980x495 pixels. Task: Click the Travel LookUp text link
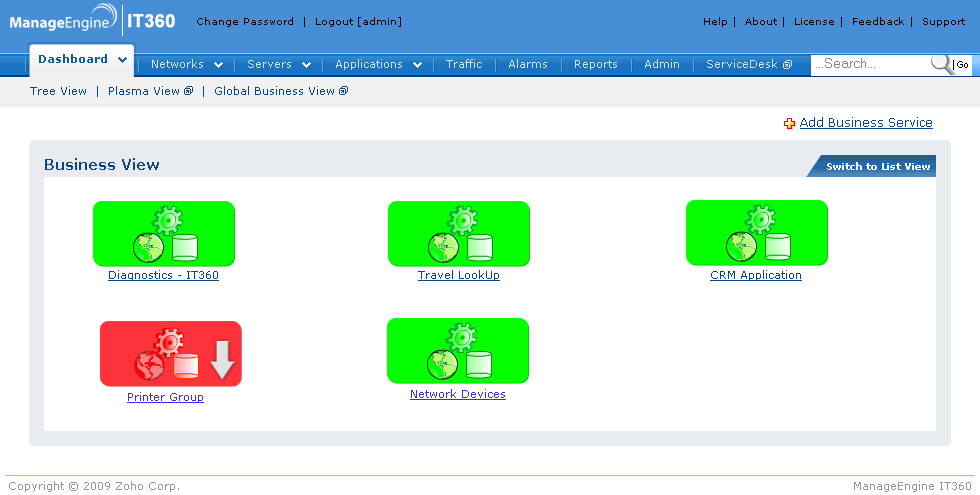[459, 275]
